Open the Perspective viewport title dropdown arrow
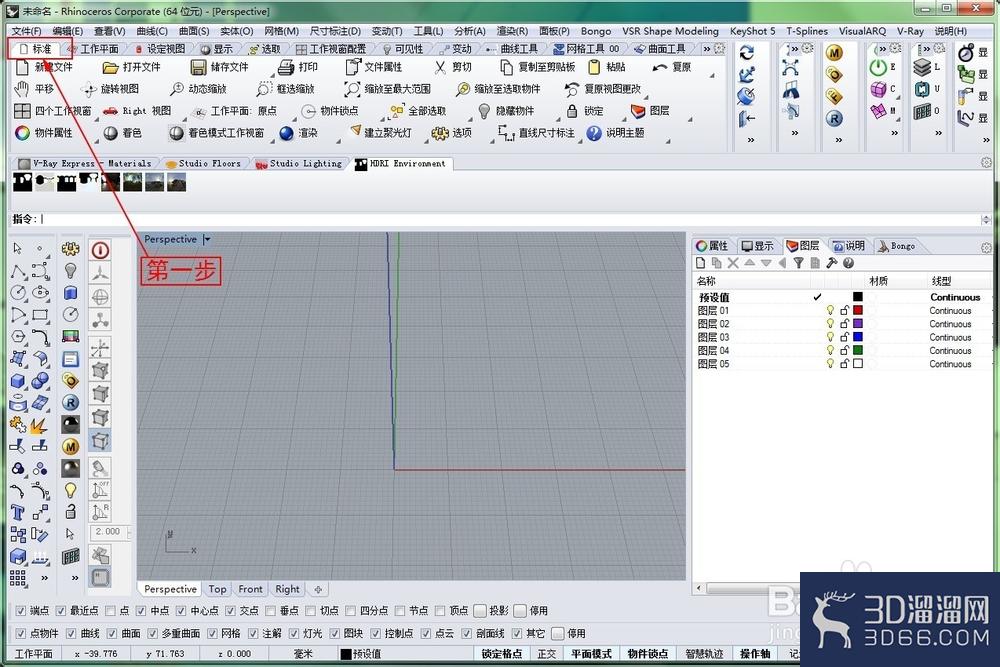The width and height of the screenshot is (1000, 667). point(207,239)
